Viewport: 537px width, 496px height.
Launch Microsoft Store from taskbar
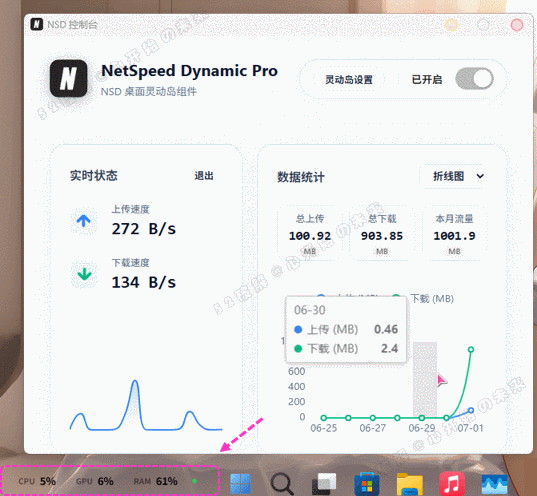click(x=367, y=484)
